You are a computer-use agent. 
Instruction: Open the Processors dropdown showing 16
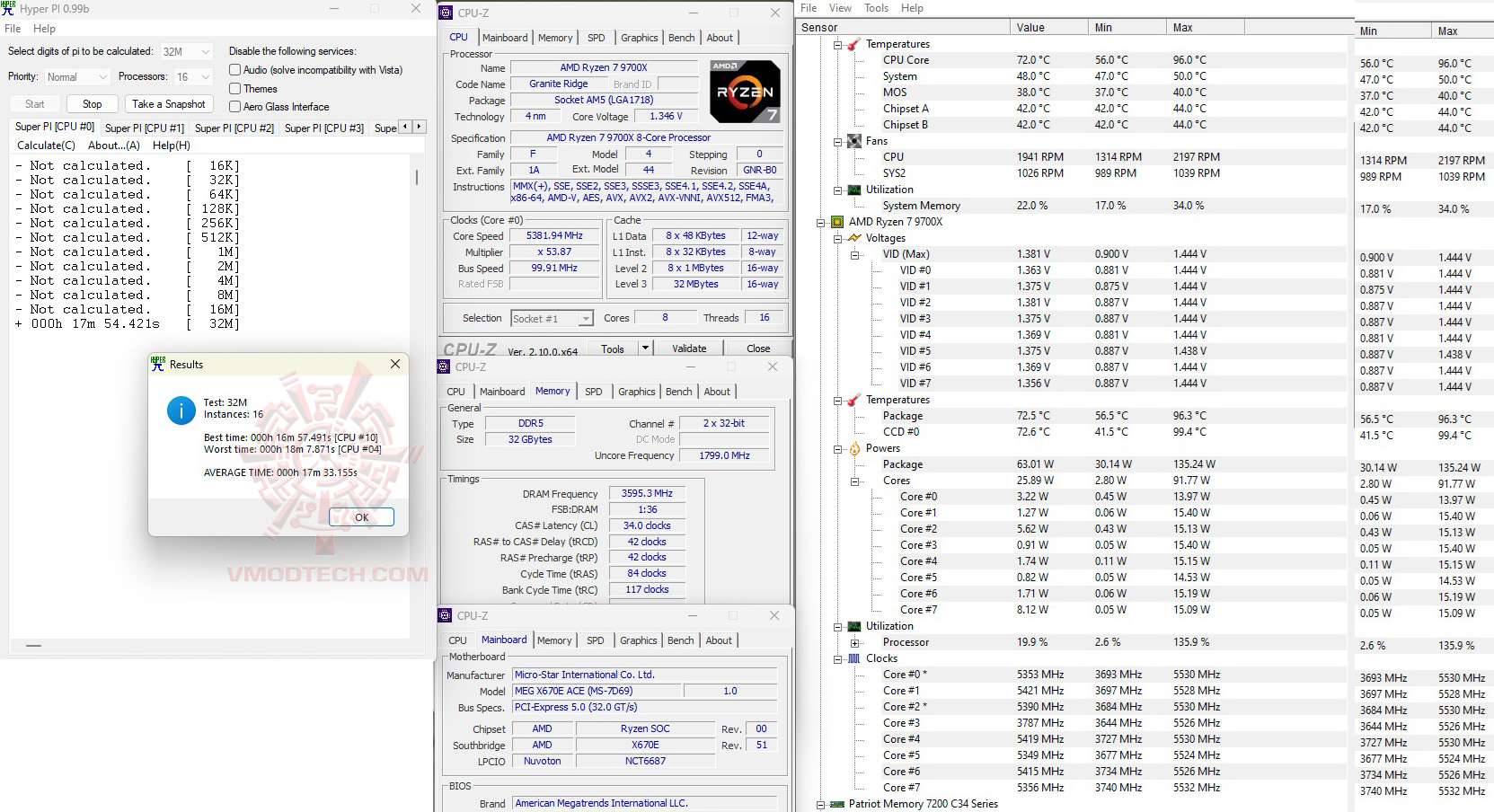tap(193, 77)
